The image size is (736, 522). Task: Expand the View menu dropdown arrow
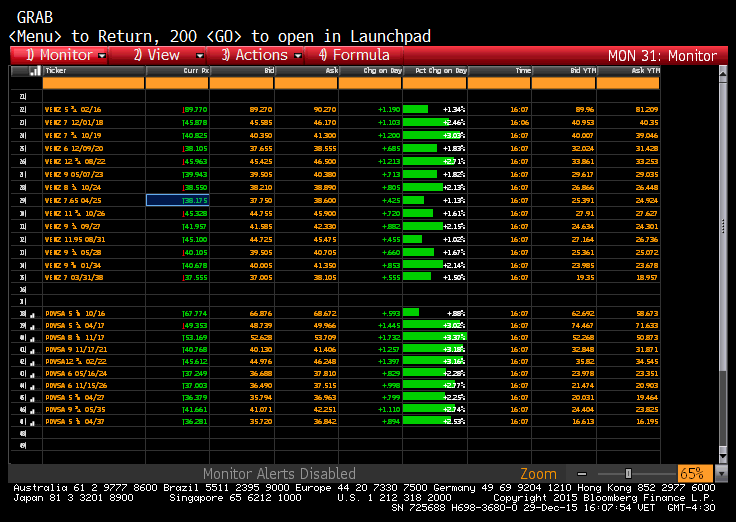tap(199, 56)
